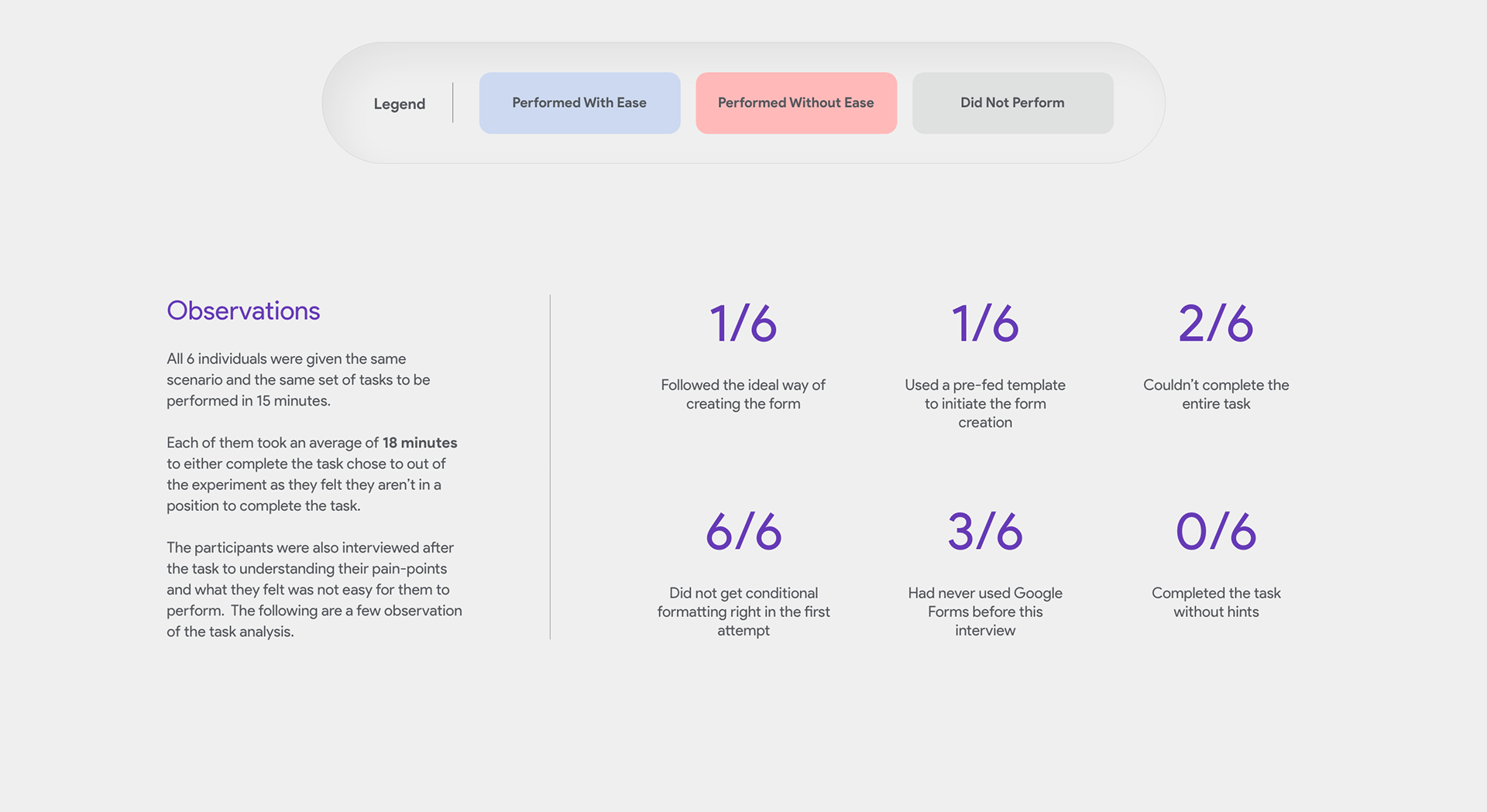Click the 3/6 statistic
1487x812 pixels.
pyautogui.click(x=984, y=531)
